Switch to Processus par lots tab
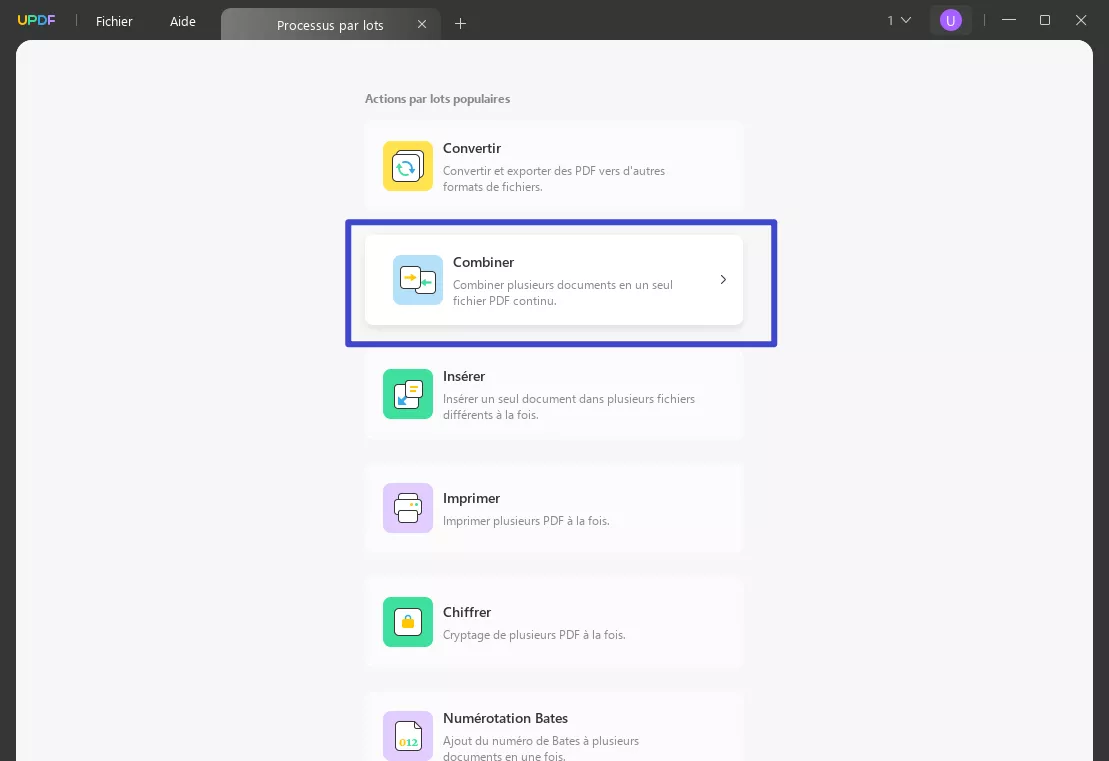This screenshot has width=1109, height=761. click(x=330, y=25)
